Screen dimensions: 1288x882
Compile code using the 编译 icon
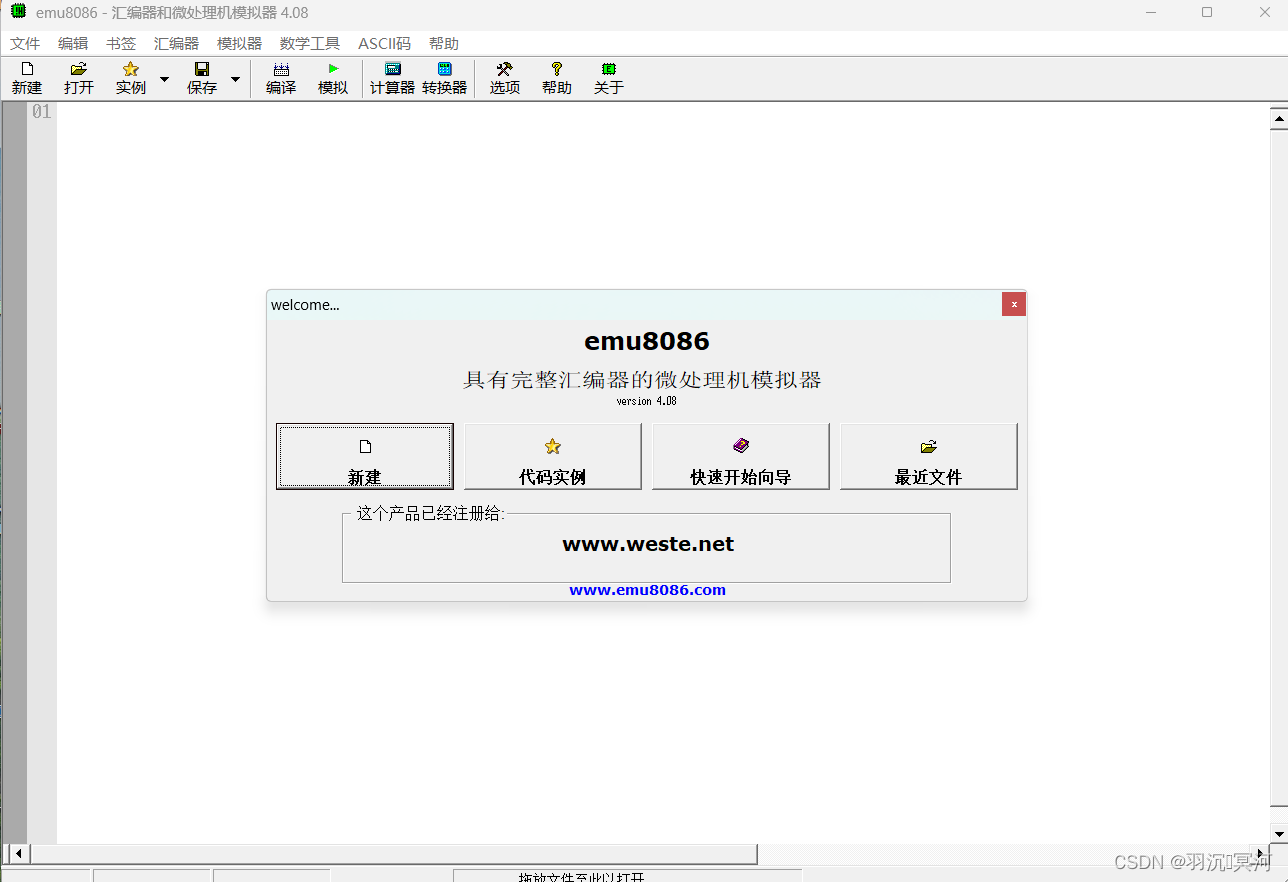tap(281, 77)
